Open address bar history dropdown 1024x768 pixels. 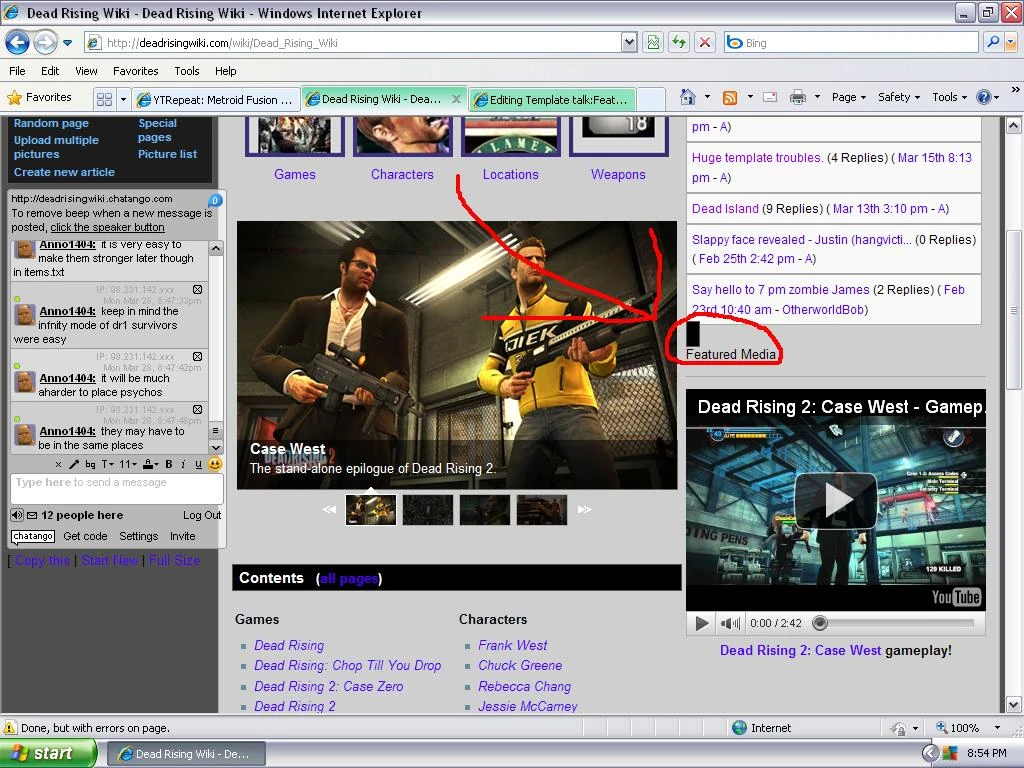pyautogui.click(x=629, y=42)
